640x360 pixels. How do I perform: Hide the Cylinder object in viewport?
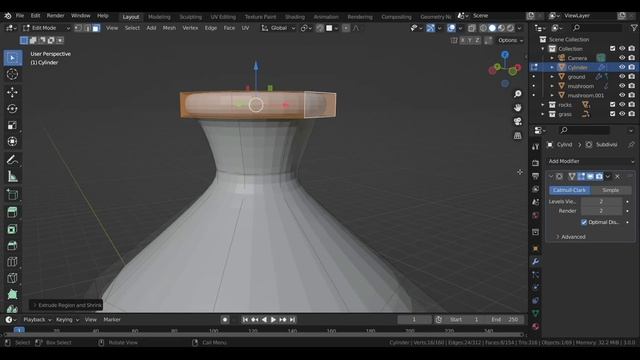[622, 67]
